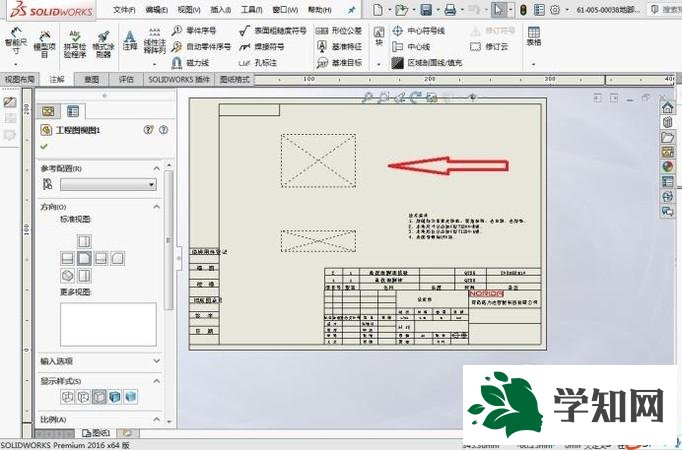This screenshot has height=450, width=682.
Task: Insert a Revision Cloud (修订云)
Action: (489, 47)
